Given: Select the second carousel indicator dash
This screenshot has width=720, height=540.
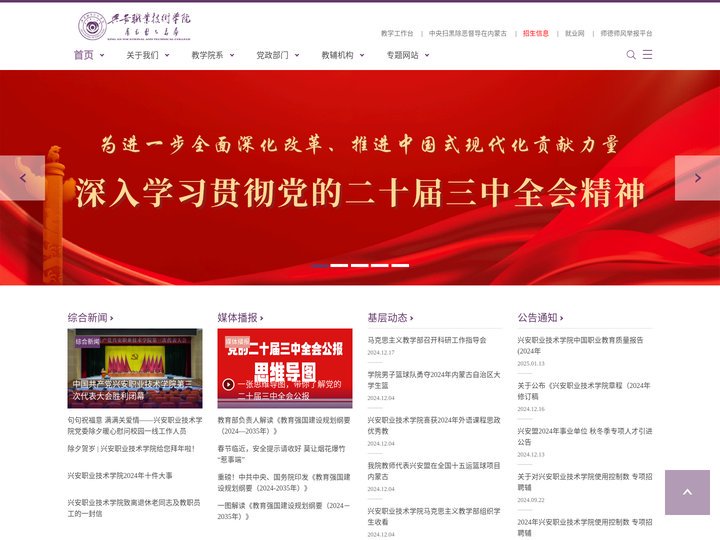Looking at the screenshot, I should [339, 265].
